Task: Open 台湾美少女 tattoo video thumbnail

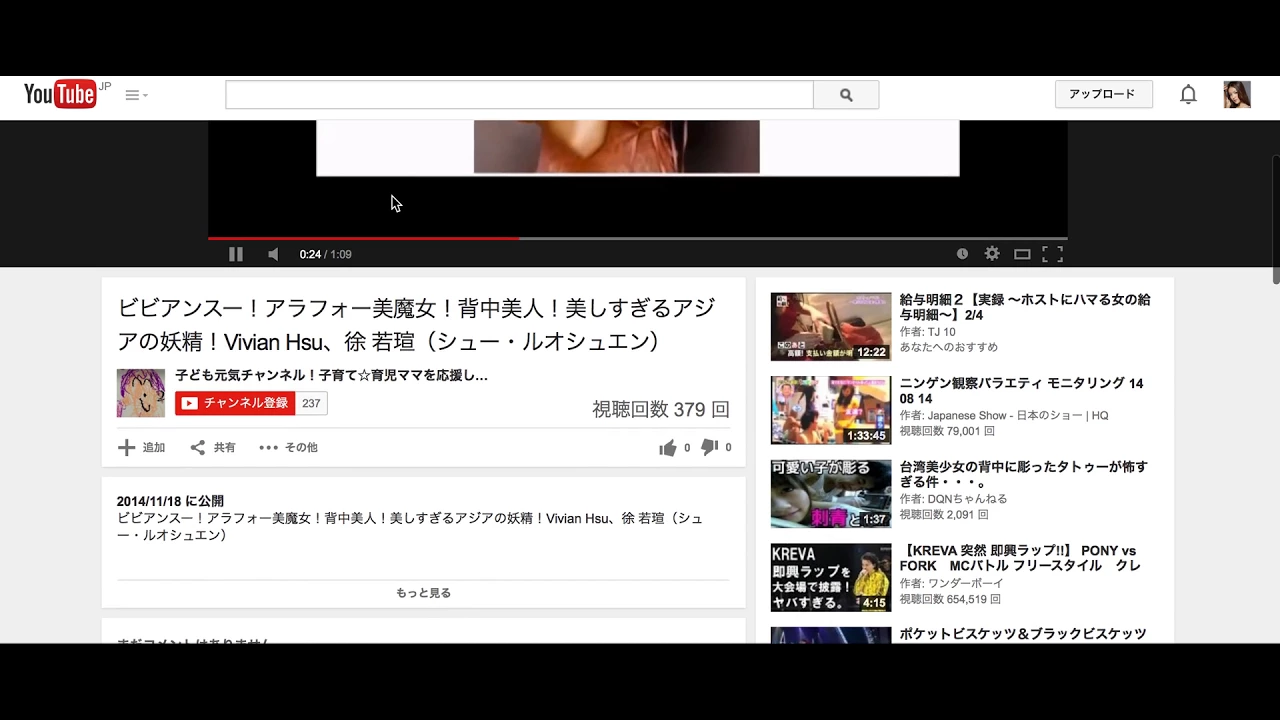Action: click(830, 493)
